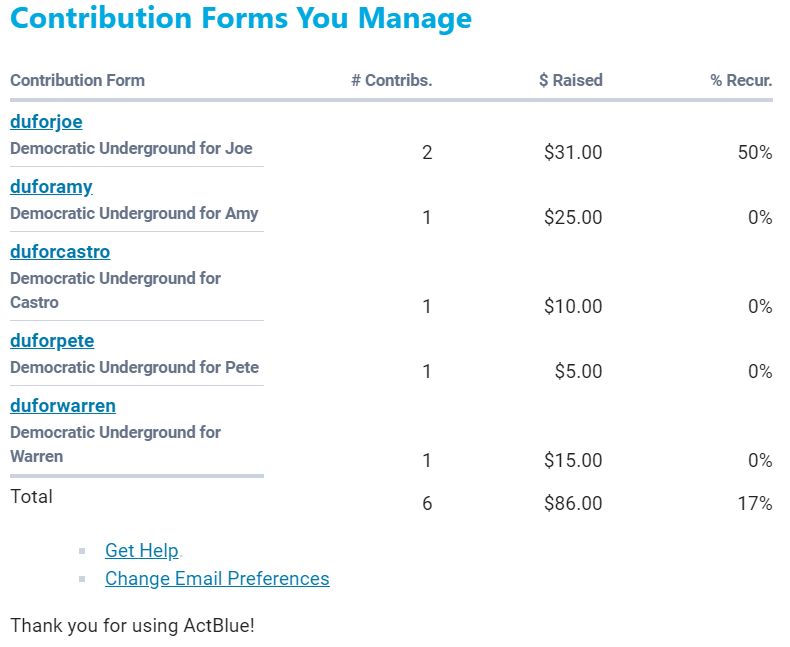The image size is (790, 647).
Task: Click the # Contribs. column header
Action: tap(391, 81)
